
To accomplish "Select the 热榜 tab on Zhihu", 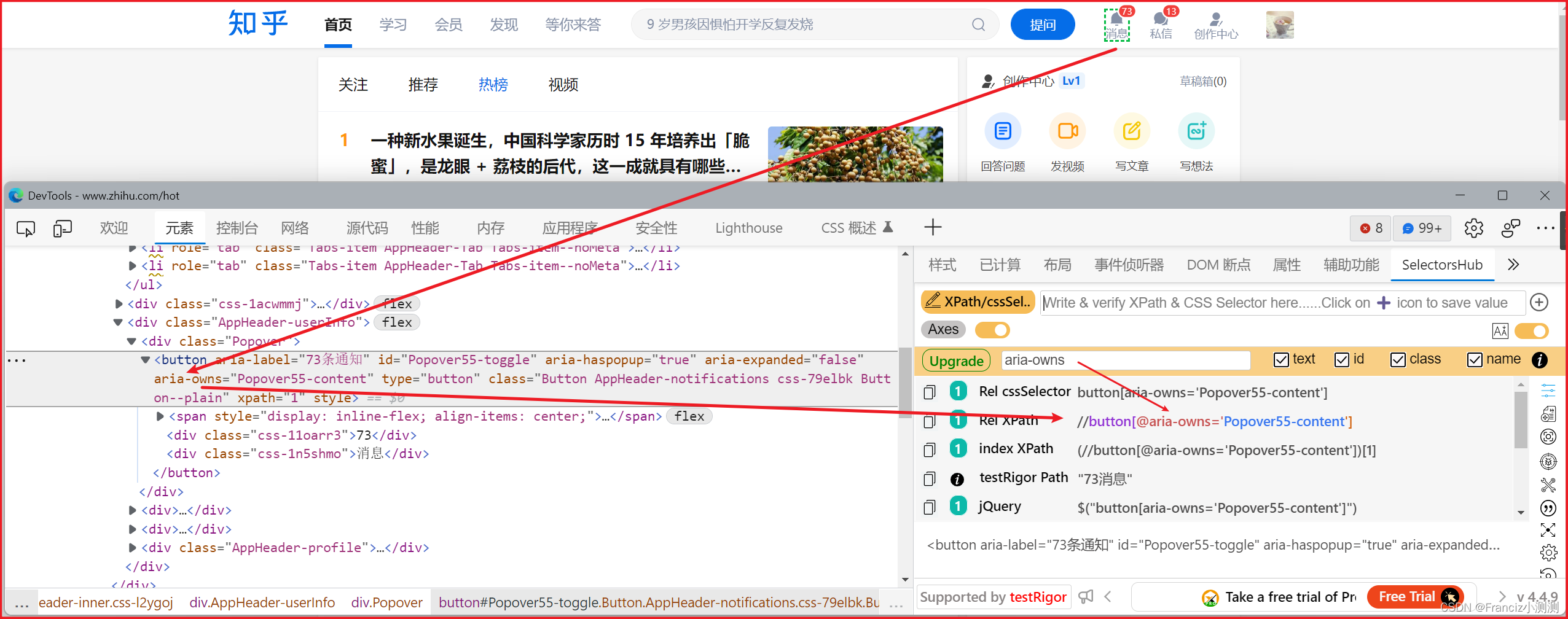I will coord(493,85).
